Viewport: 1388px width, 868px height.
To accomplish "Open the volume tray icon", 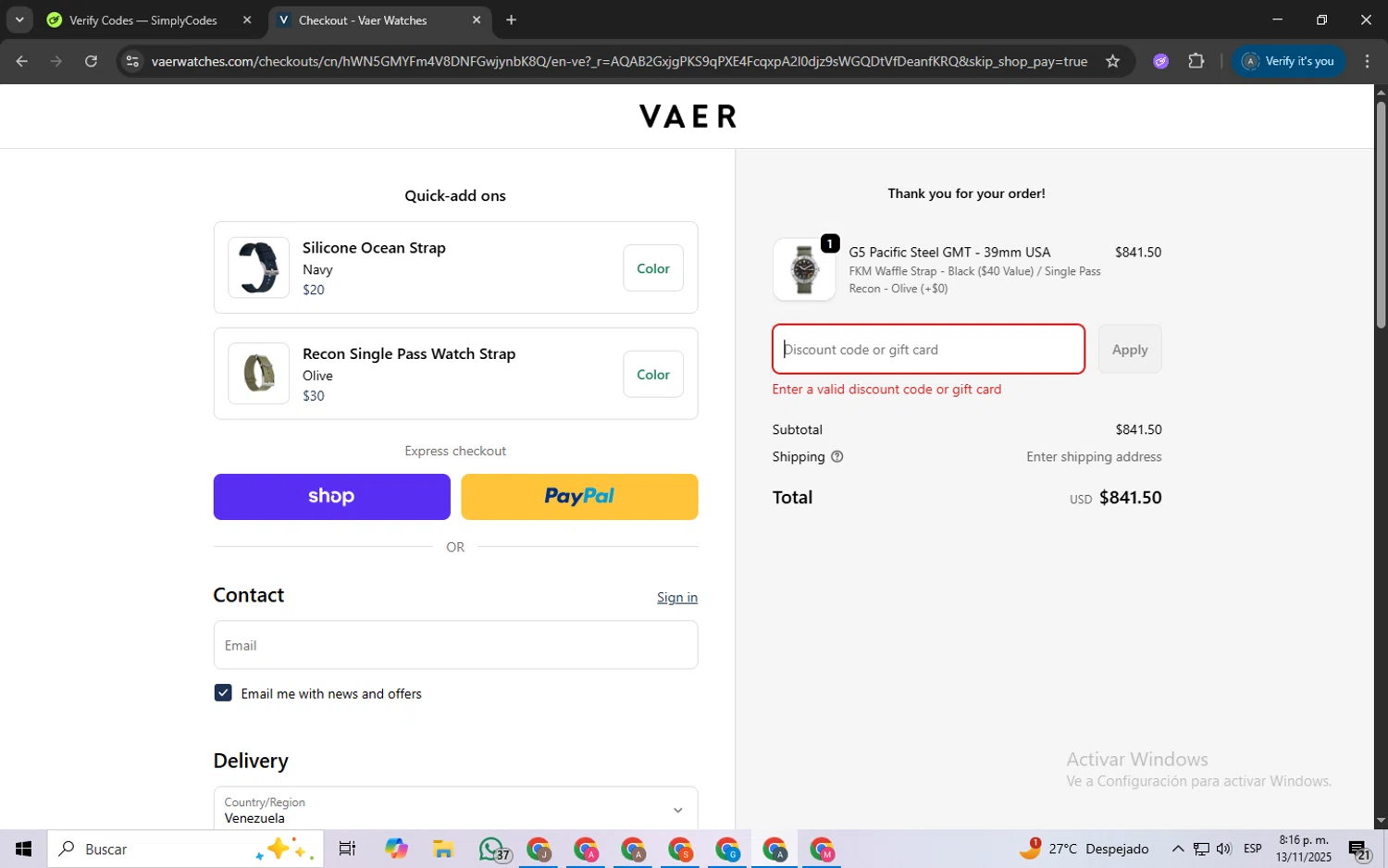I will coord(1224,849).
